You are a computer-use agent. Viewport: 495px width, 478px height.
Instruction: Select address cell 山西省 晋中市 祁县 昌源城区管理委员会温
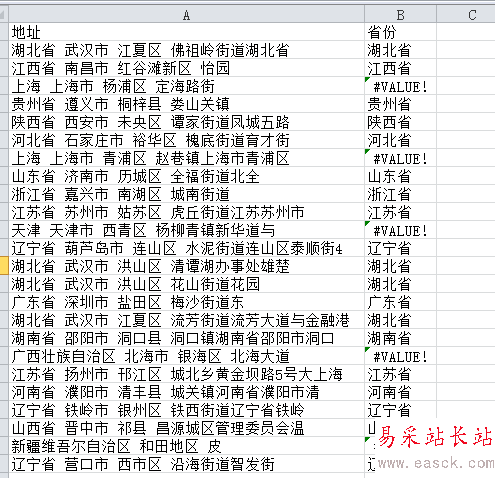click(x=186, y=428)
